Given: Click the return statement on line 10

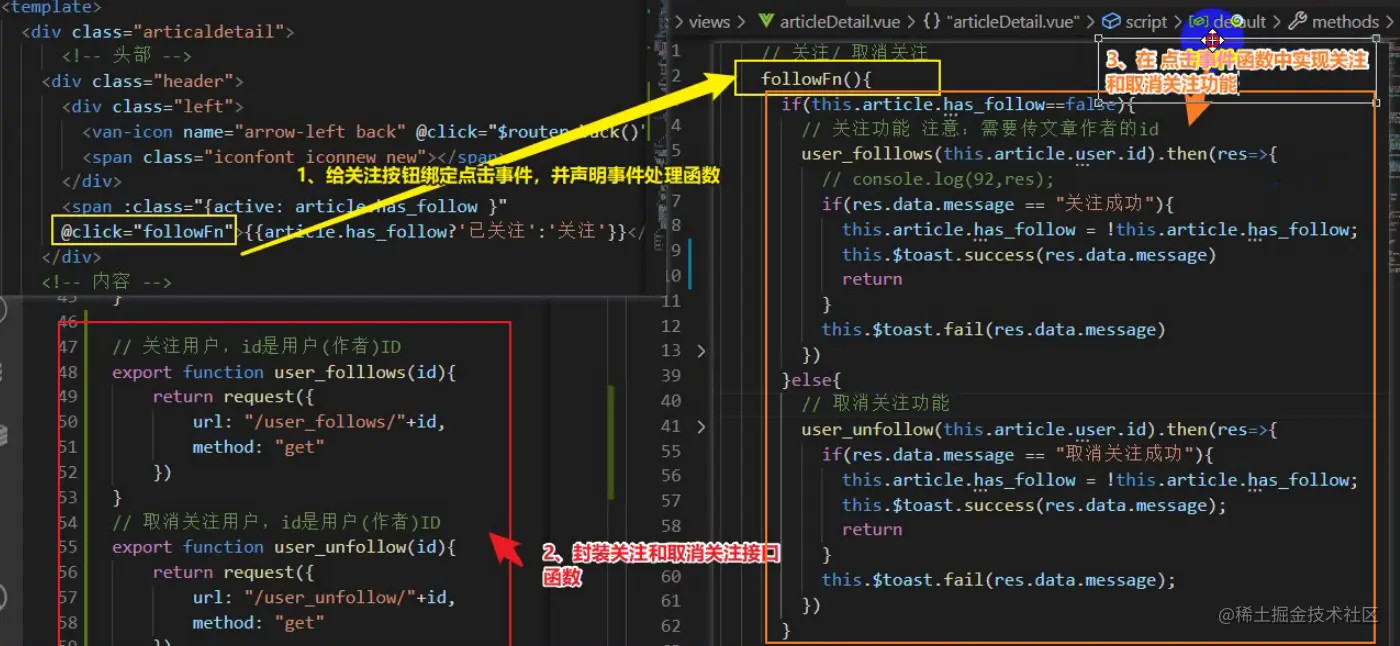Looking at the screenshot, I should click(872, 279).
